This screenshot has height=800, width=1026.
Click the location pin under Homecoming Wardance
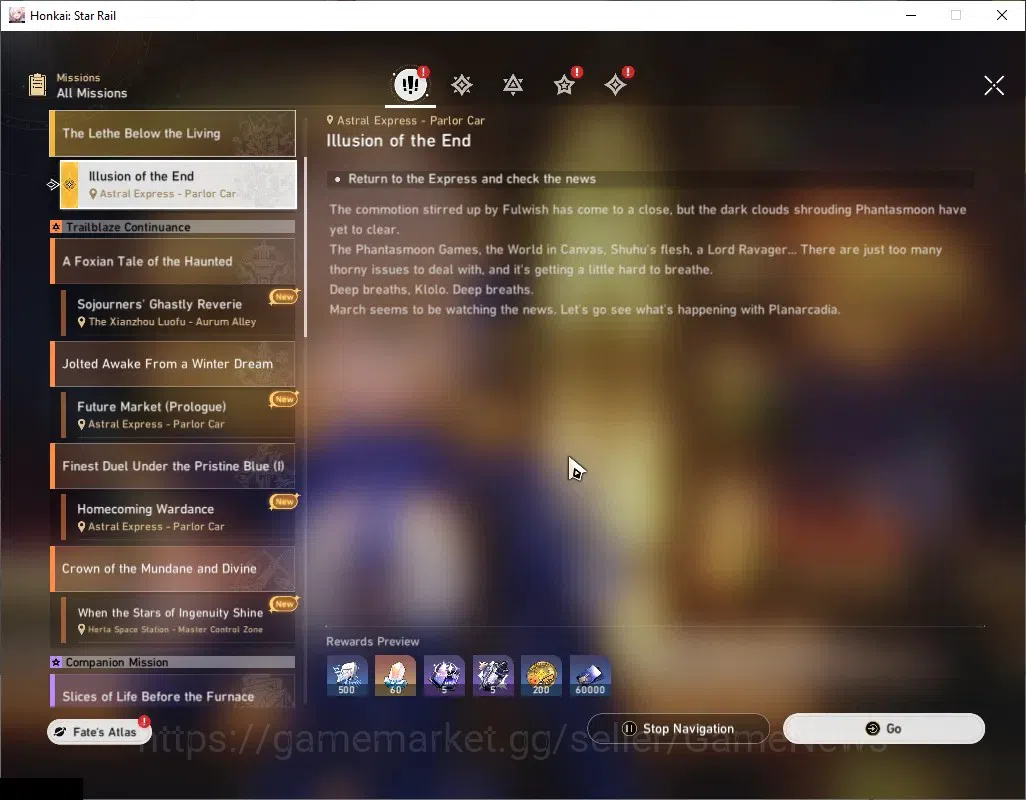(82, 527)
